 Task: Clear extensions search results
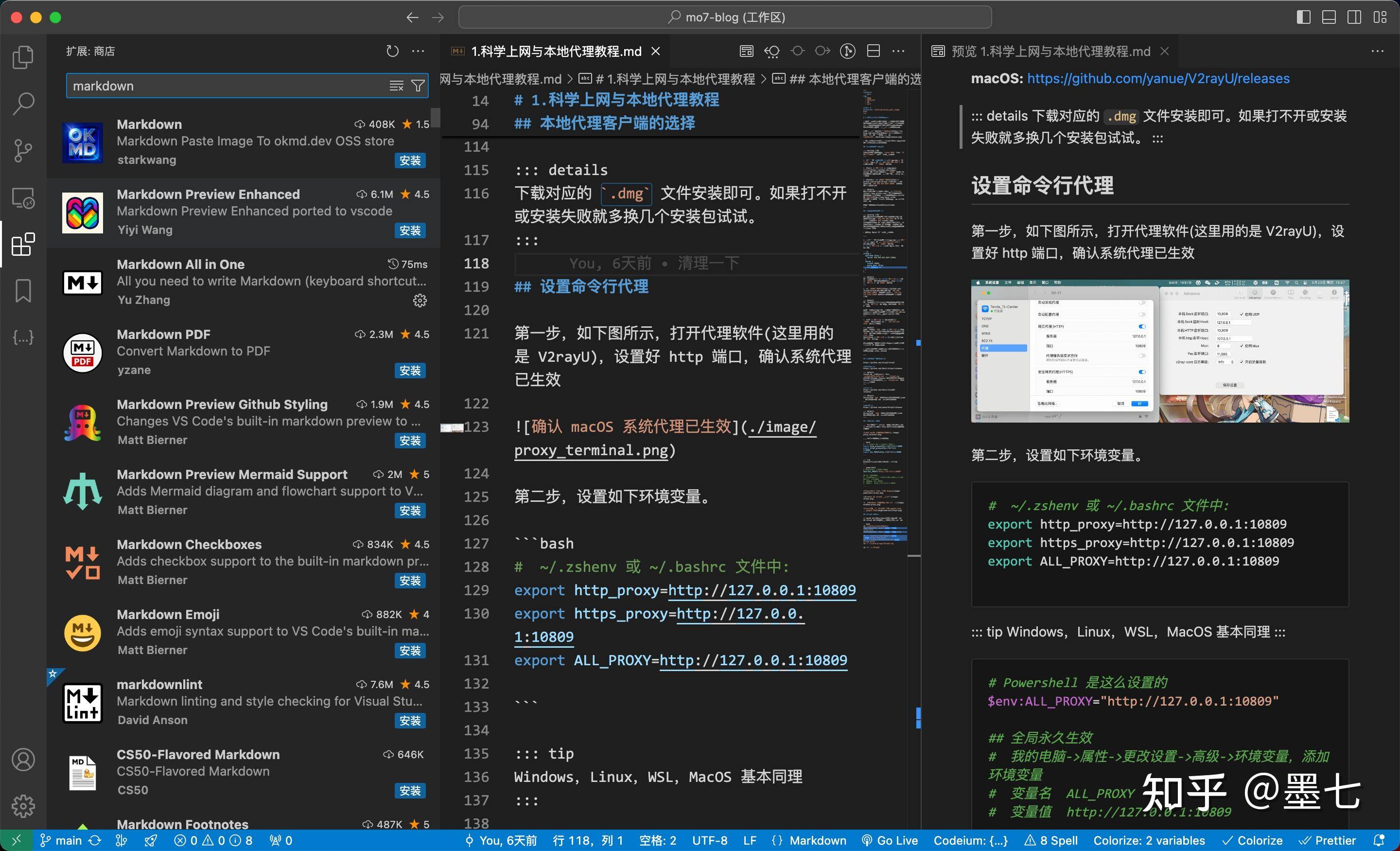[x=396, y=86]
